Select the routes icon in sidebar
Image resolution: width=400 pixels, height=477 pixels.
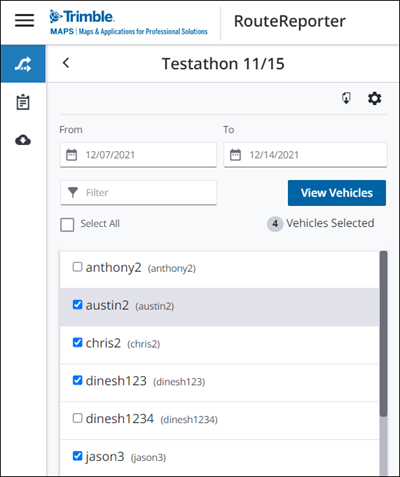[x=23, y=64]
